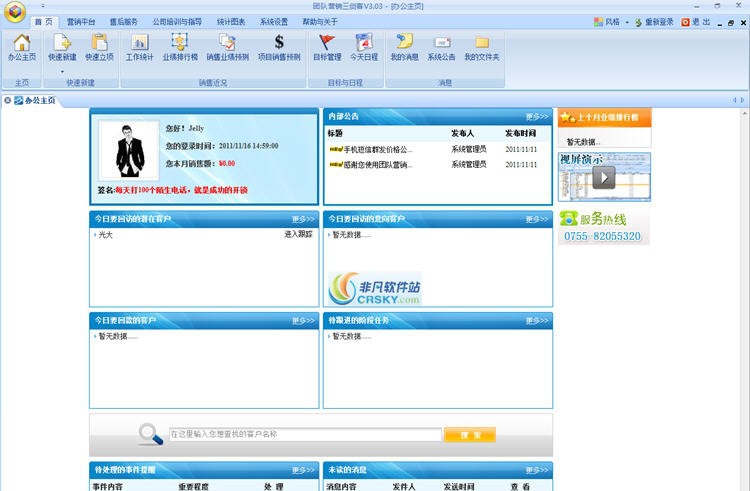Click the 0755-82055320 hotline number

point(602,236)
